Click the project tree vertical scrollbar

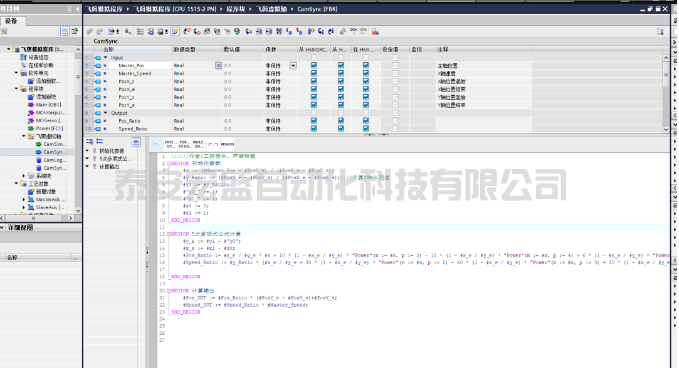[78, 130]
